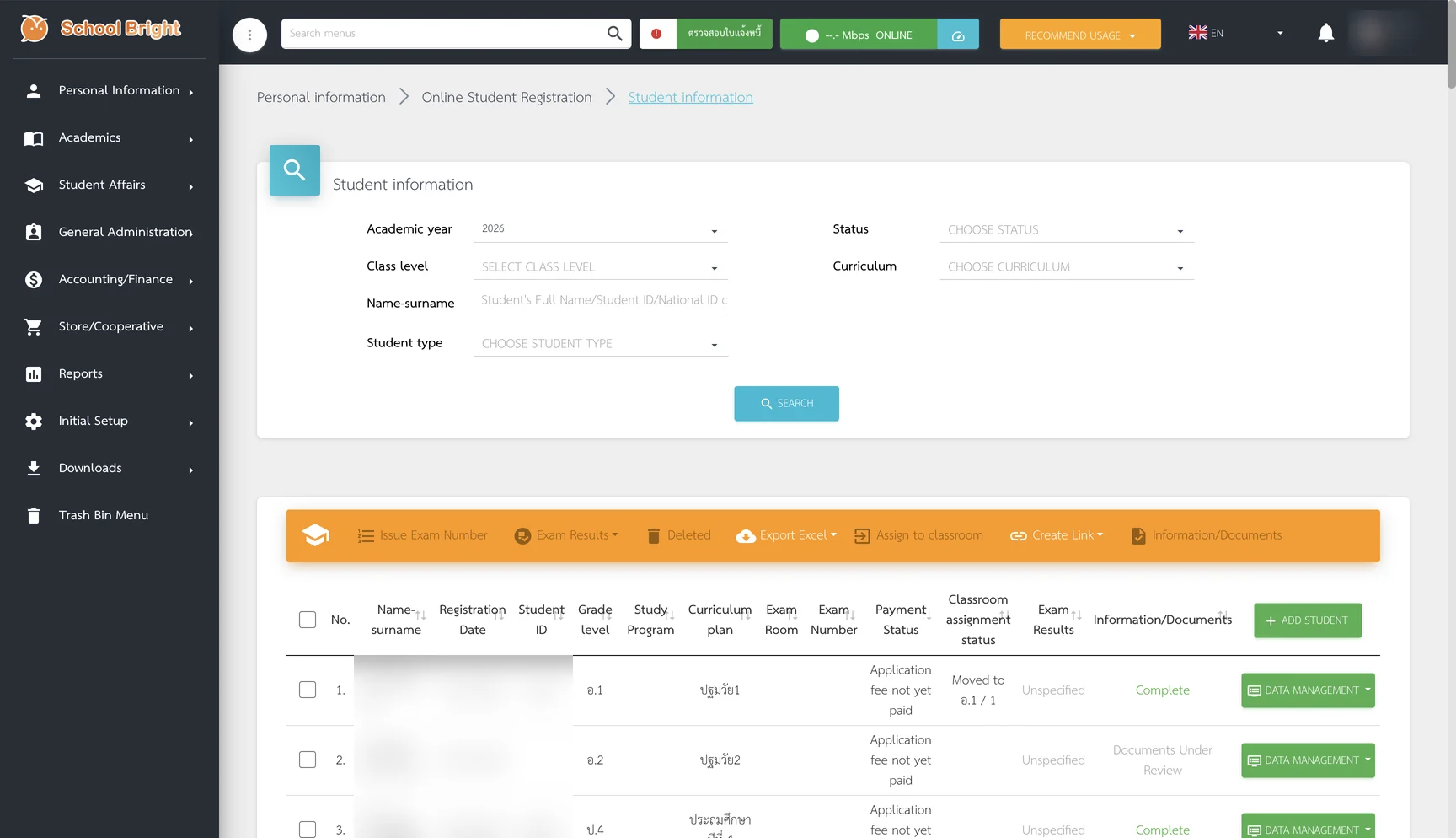Screen dimensions: 1456x838
Task: Click the Deleted trash icon
Action: coord(653,536)
